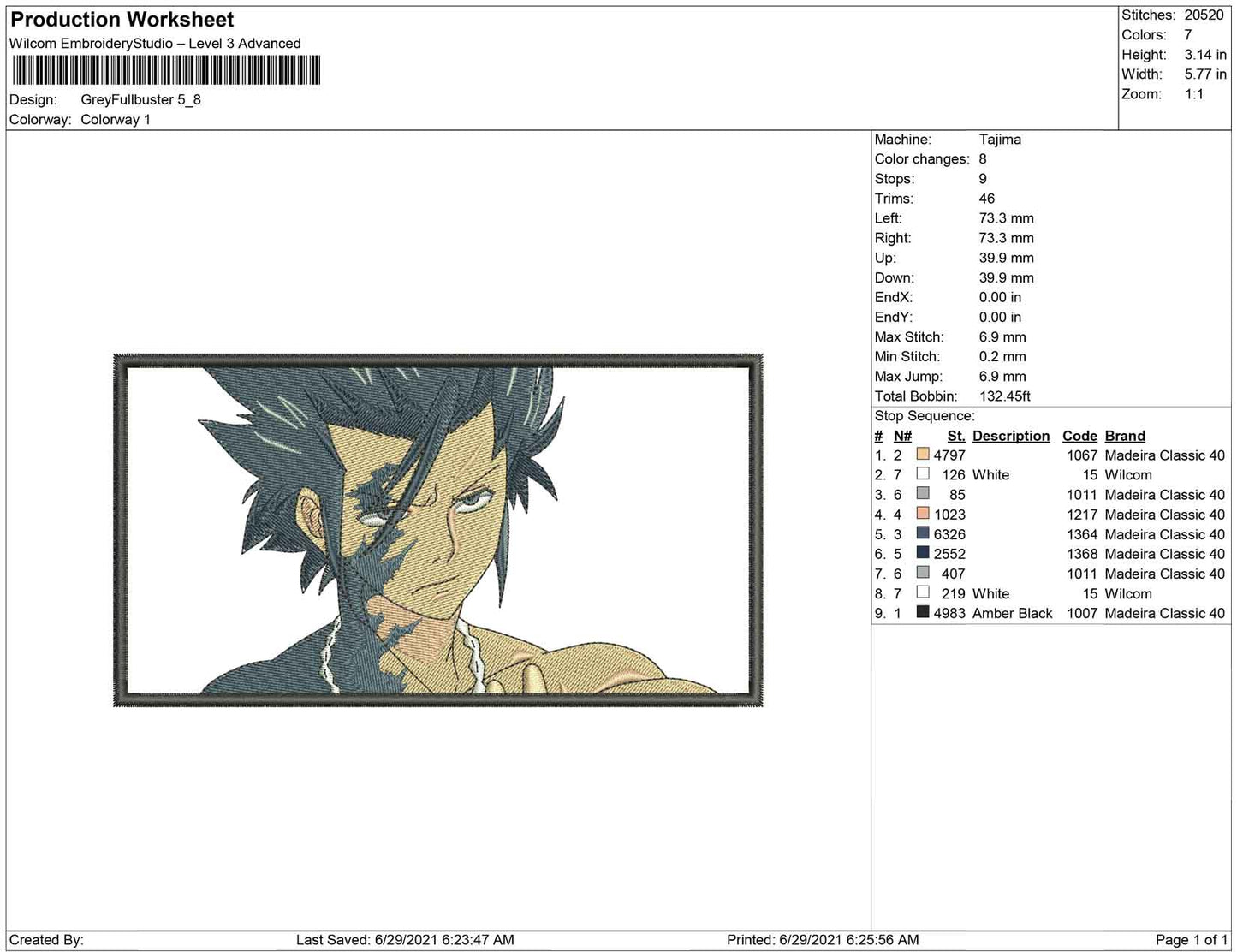
Task: Click the Height value 3.14 in
Action: (1205, 55)
